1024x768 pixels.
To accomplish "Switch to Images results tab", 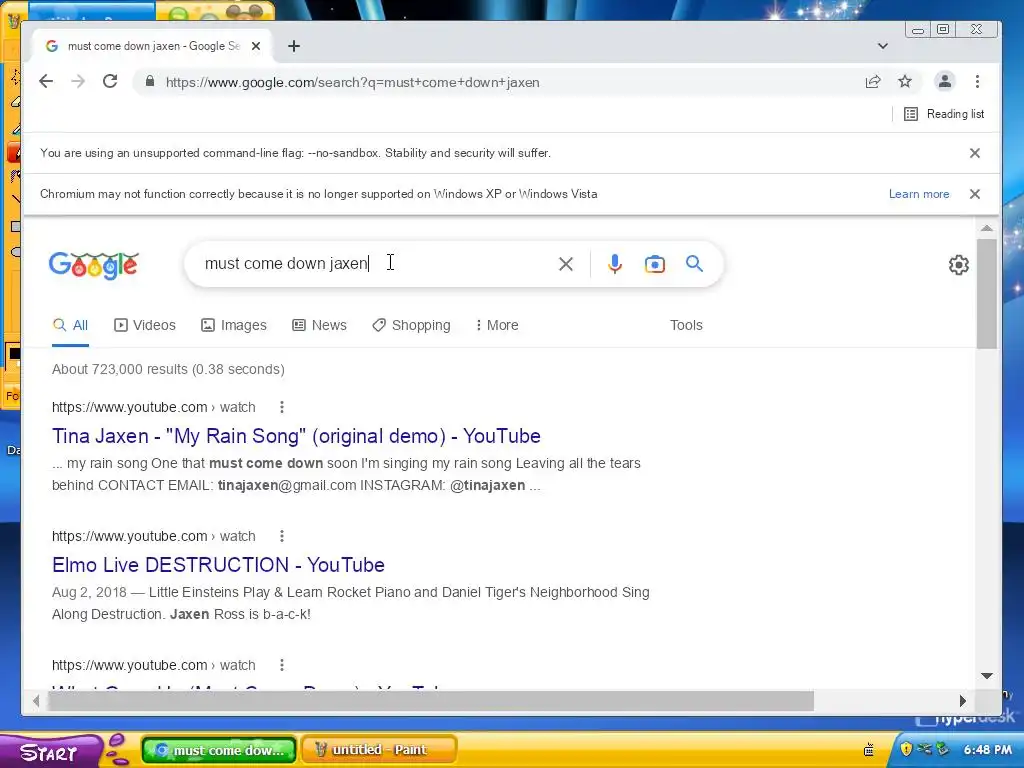I will click(x=234, y=325).
